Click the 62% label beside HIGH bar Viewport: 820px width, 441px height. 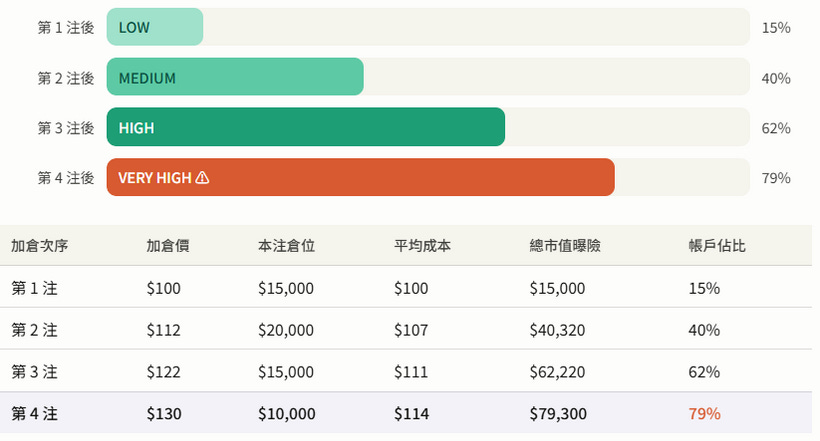tap(776, 128)
